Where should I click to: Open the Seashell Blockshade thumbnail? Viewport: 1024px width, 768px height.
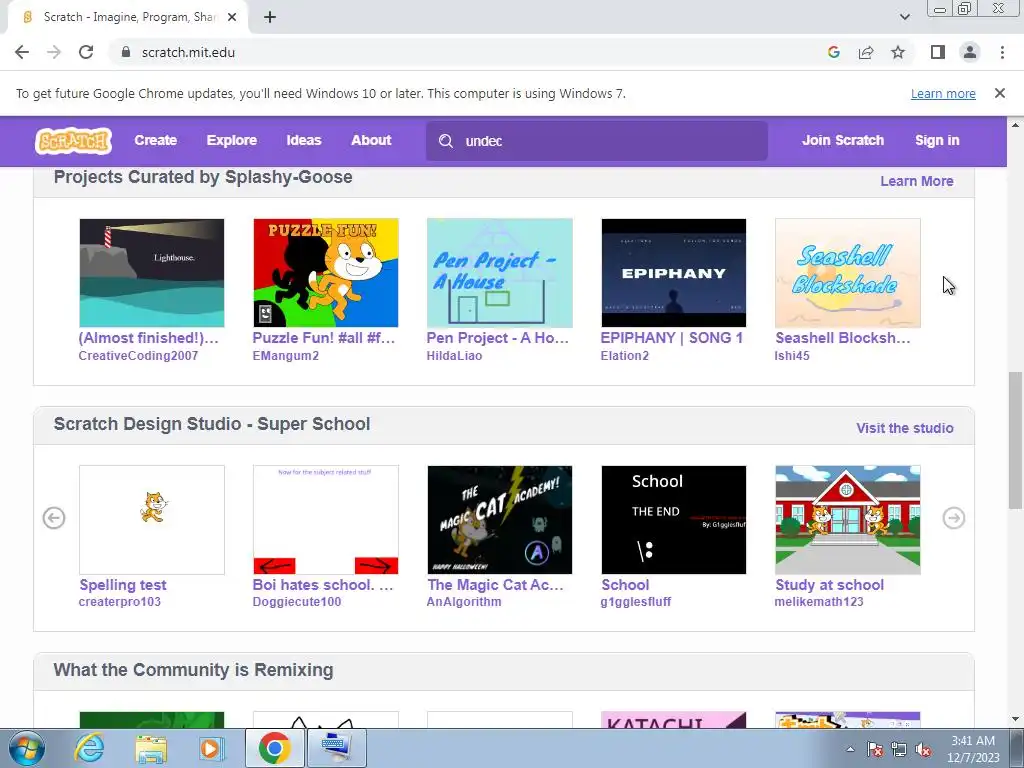848,273
